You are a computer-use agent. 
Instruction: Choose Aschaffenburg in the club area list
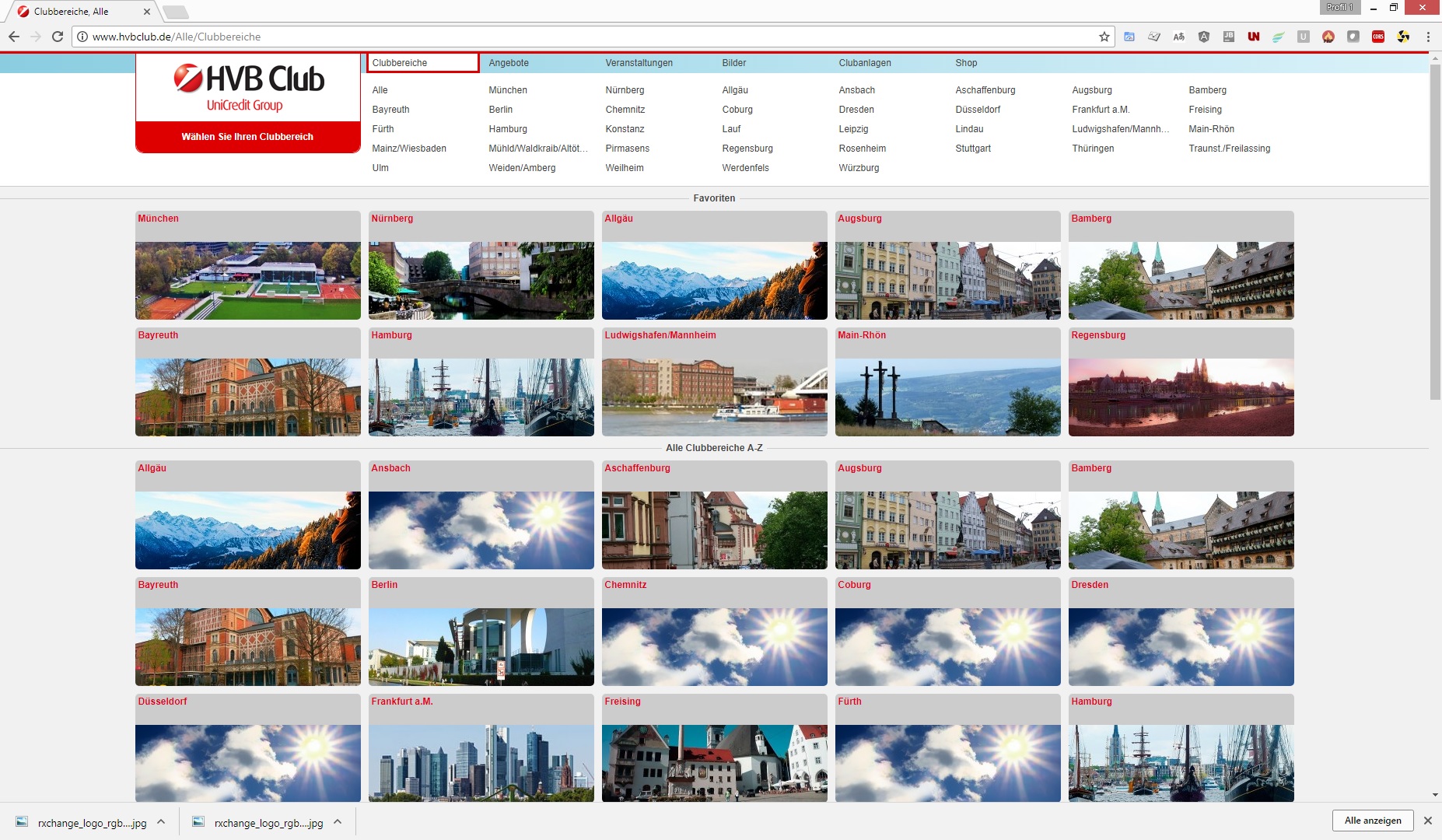985,90
